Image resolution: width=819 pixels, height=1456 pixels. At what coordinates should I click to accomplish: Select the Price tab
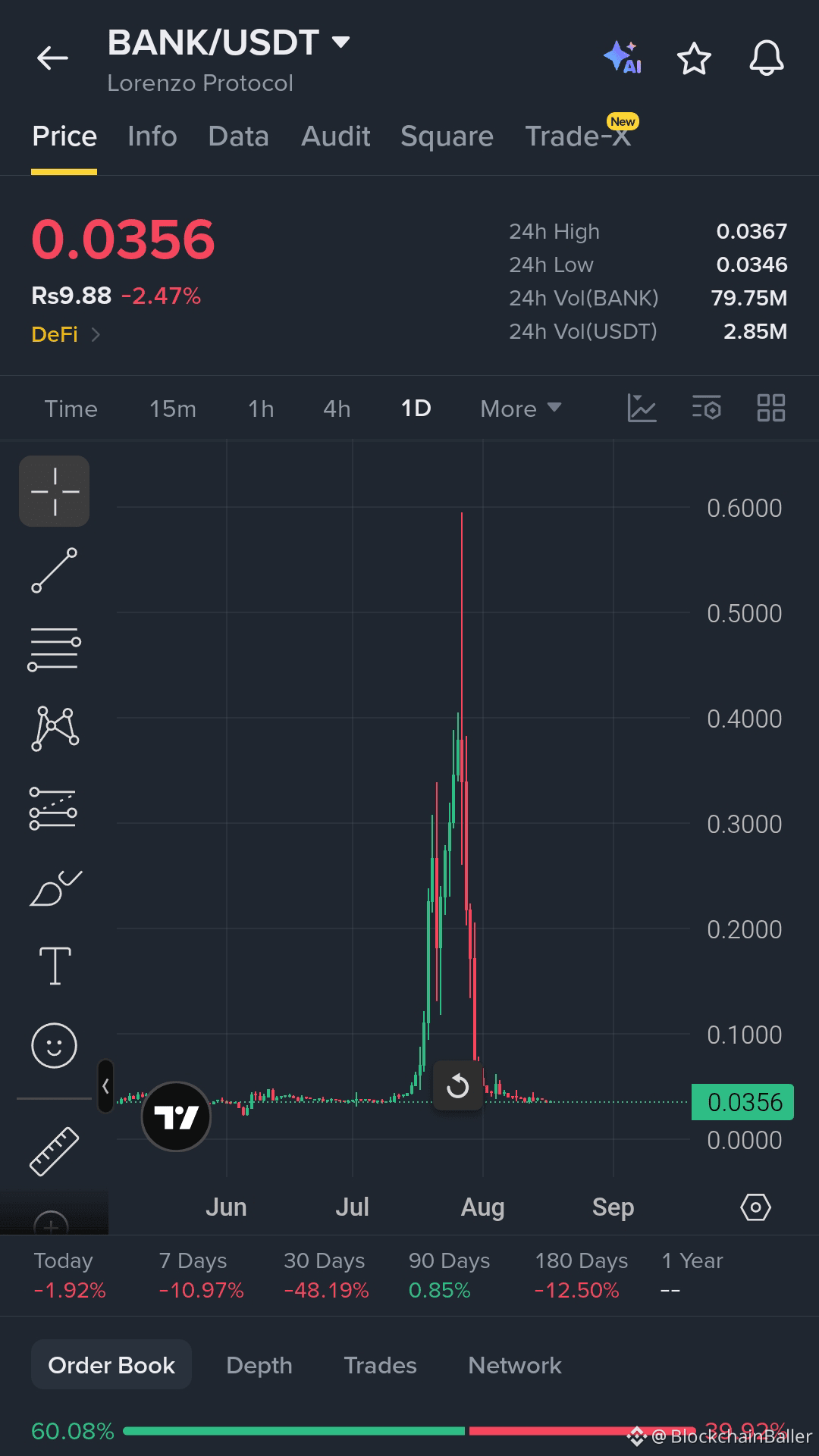point(64,136)
